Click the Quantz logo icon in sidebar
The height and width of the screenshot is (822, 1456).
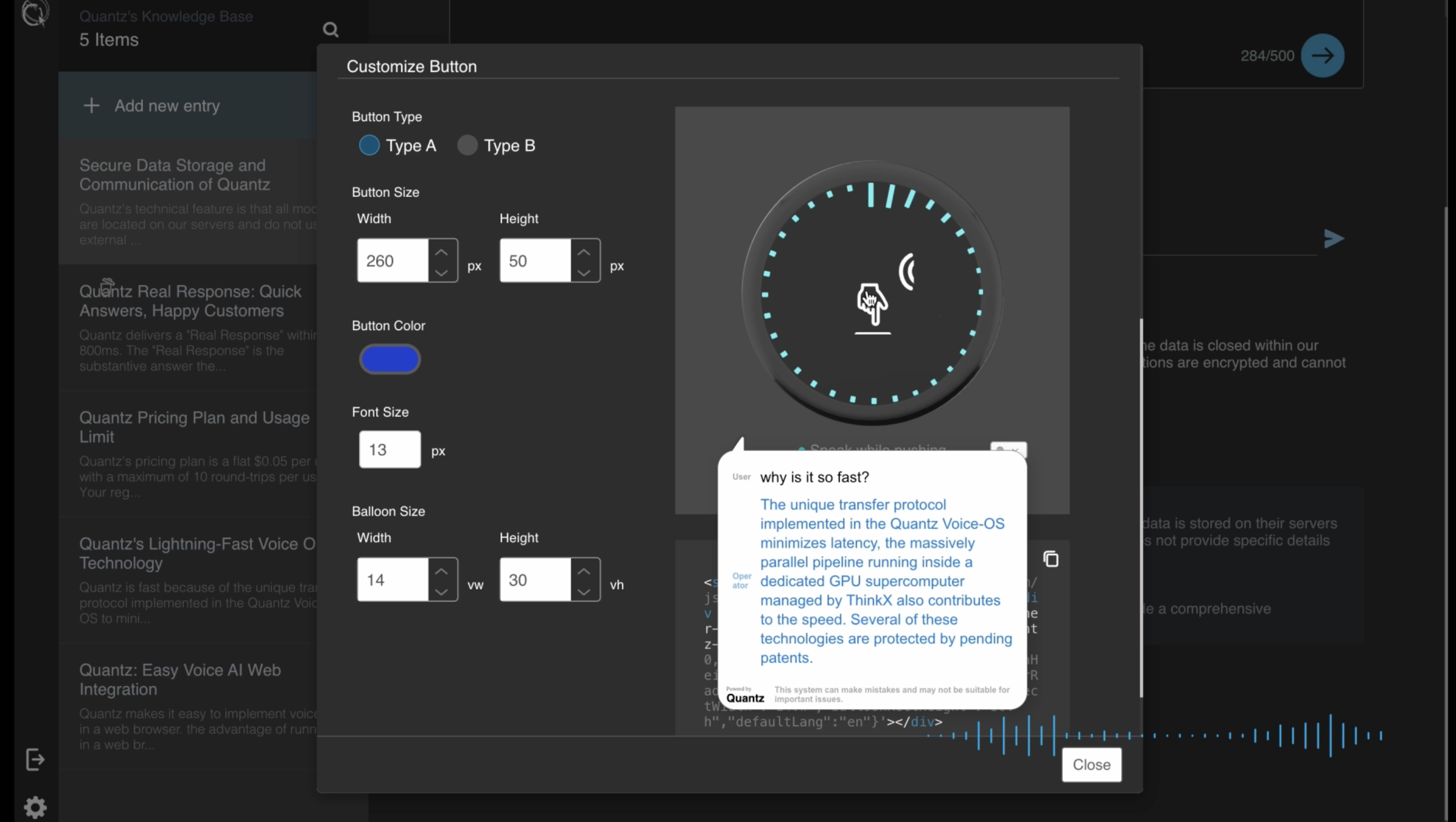pos(35,13)
